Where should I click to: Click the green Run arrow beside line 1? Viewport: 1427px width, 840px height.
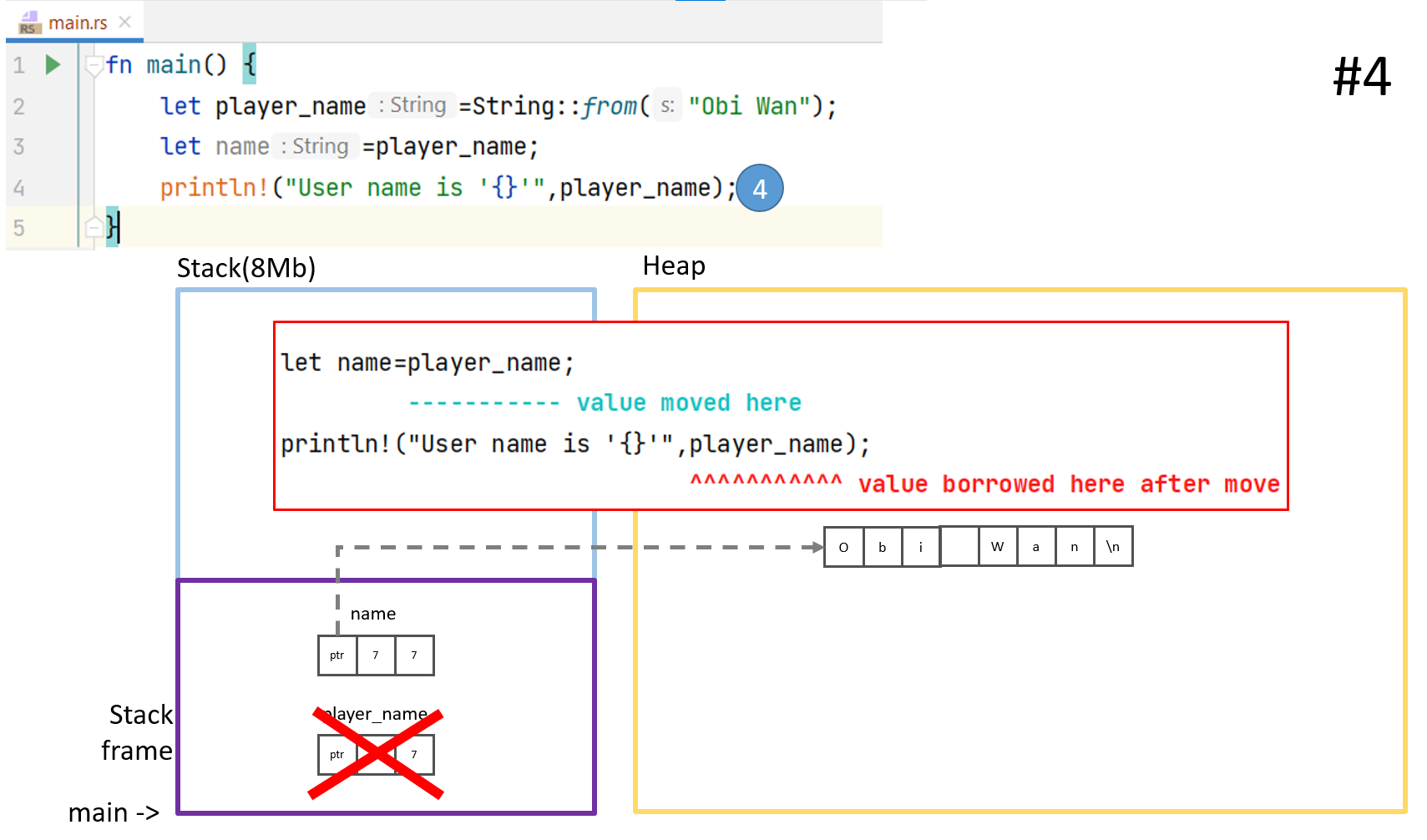(53, 65)
